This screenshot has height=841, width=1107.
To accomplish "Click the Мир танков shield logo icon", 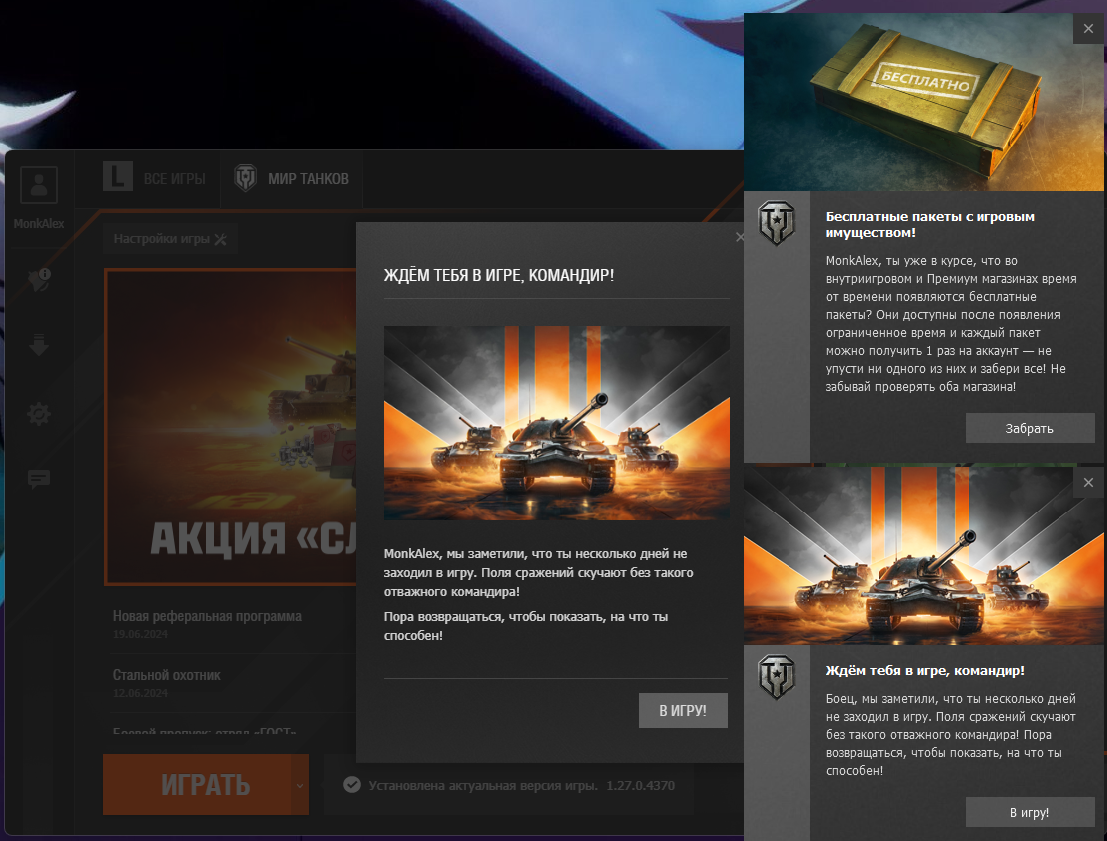I will click(x=246, y=178).
